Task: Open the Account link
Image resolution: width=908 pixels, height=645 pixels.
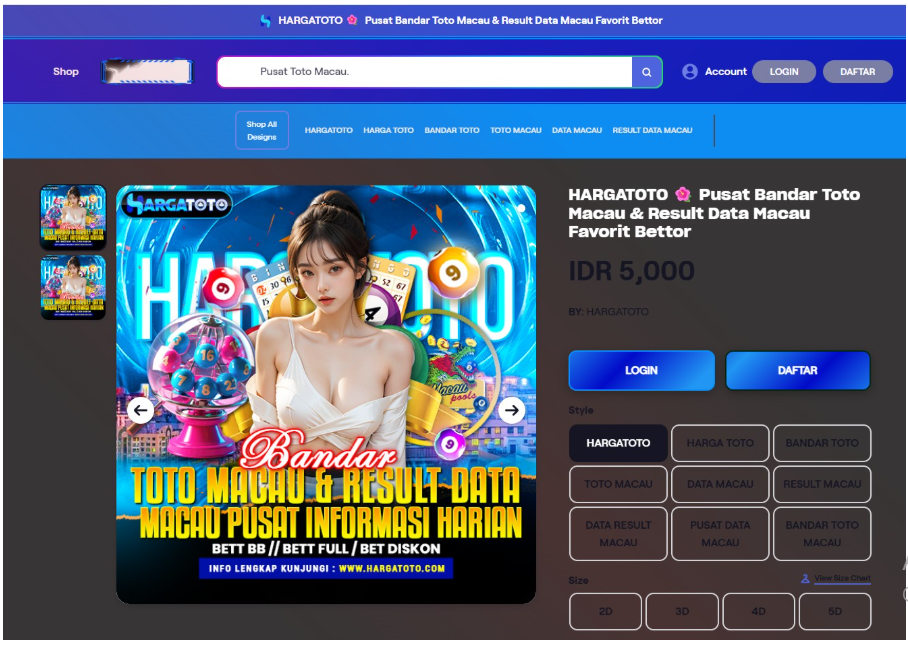Action: 726,72
